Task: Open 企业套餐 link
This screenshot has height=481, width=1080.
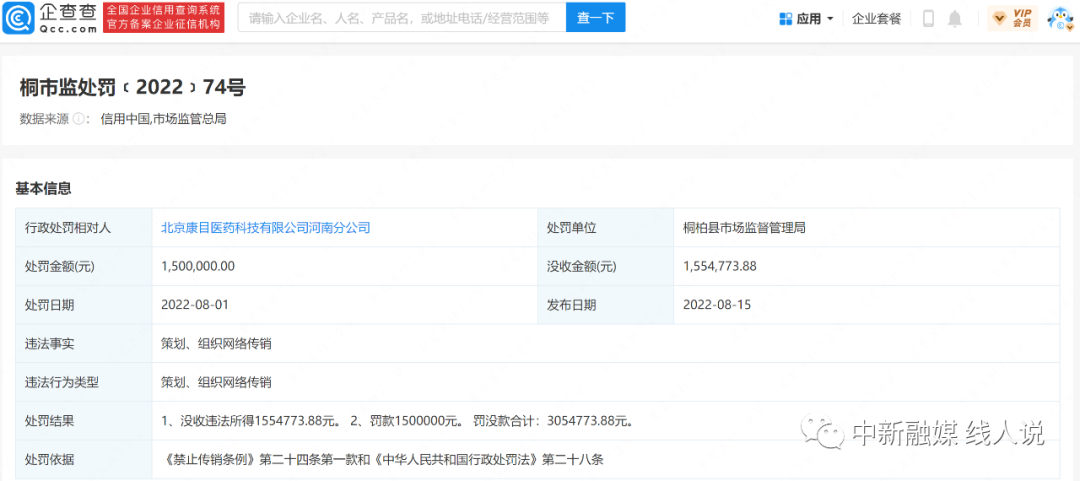Action: (876, 19)
